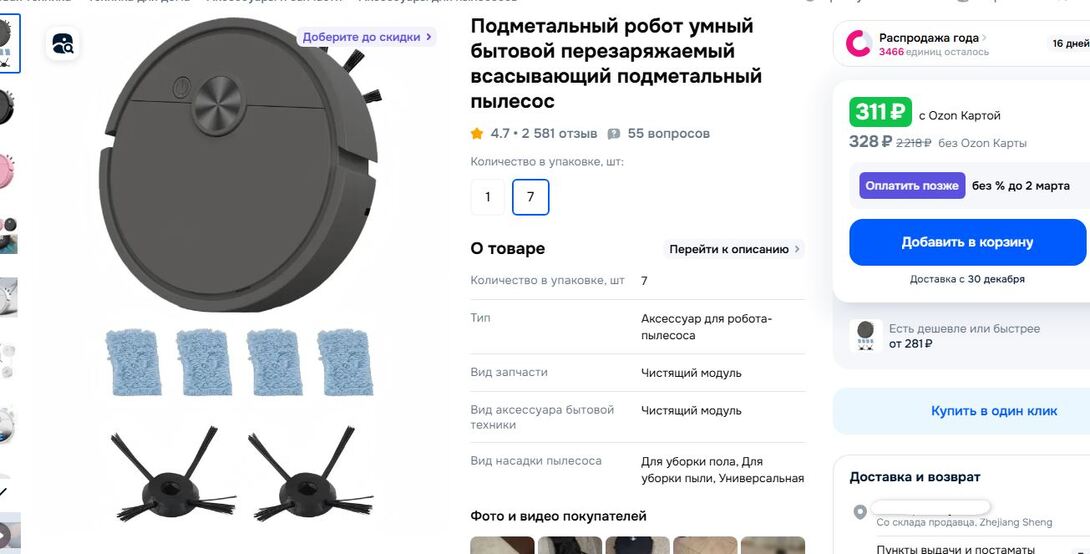The image size is (1090, 554).
Task: Add item with Добавить в корзину
Action: pos(967,242)
